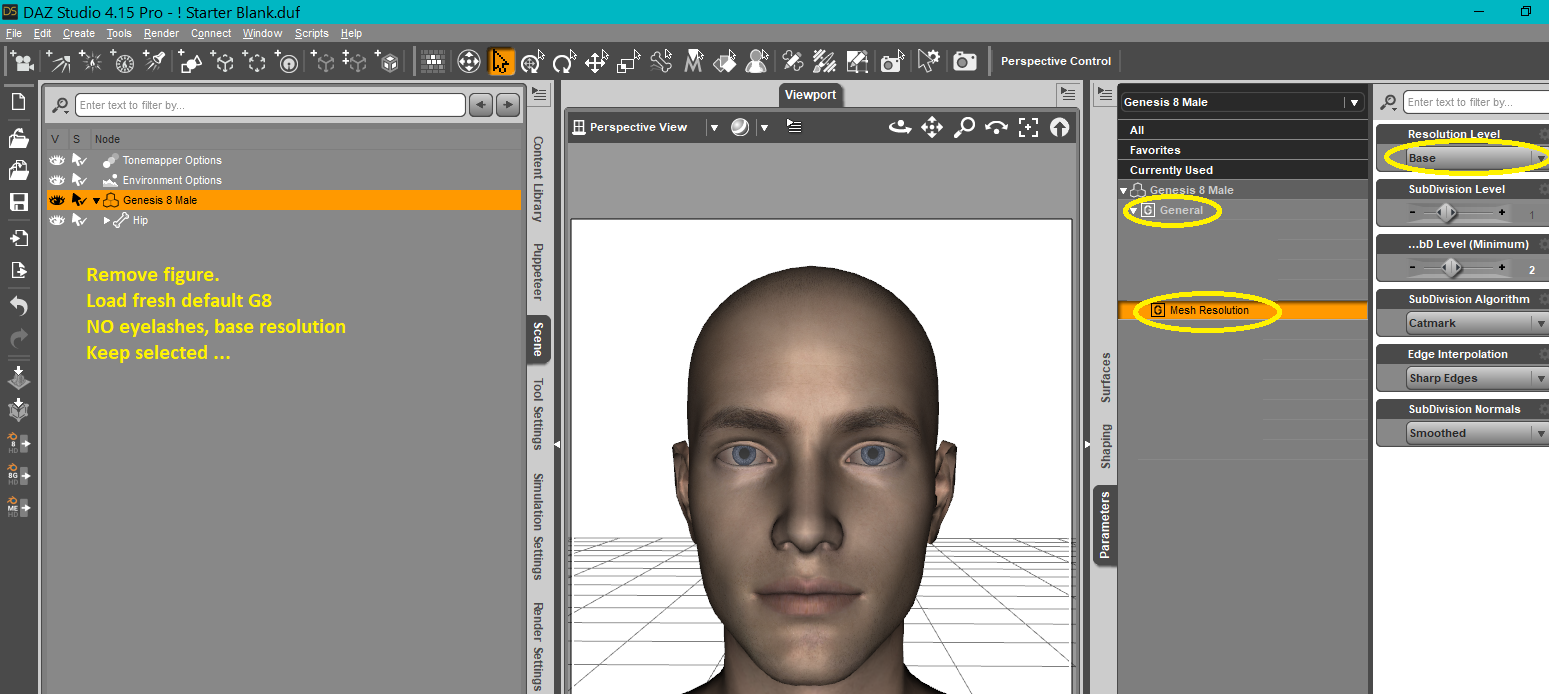This screenshot has height=694, width=1549.
Task: Click the Save floppy disk icon
Action: click(x=18, y=202)
